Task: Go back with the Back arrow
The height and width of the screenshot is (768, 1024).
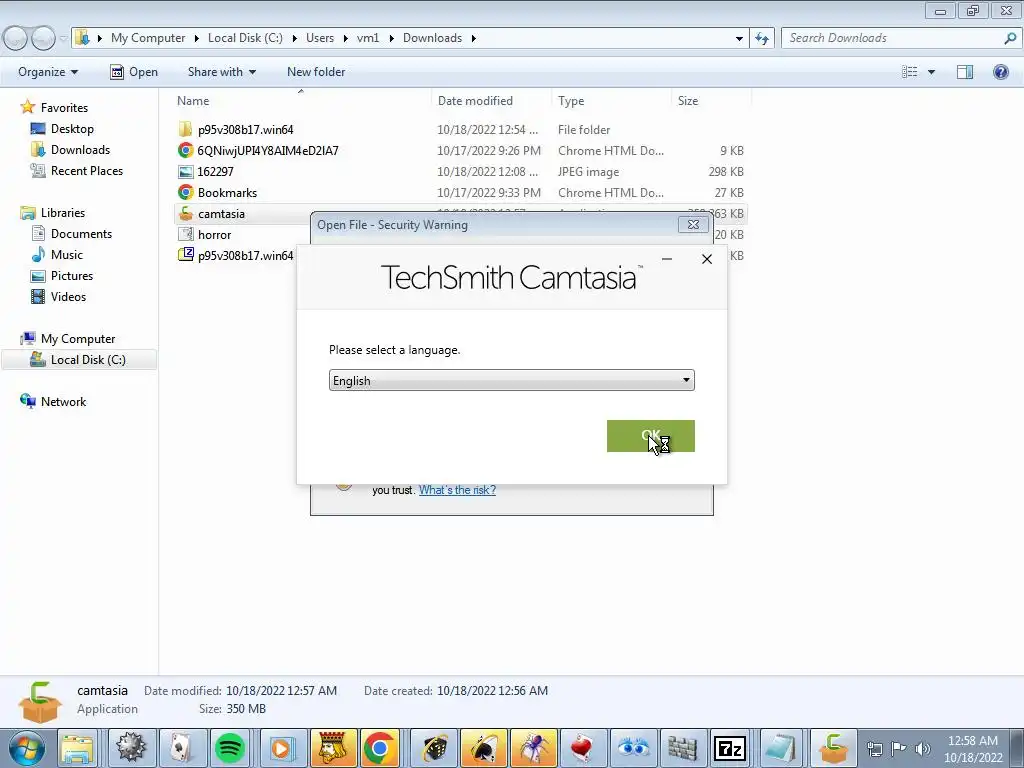Action: click(x=16, y=38)
